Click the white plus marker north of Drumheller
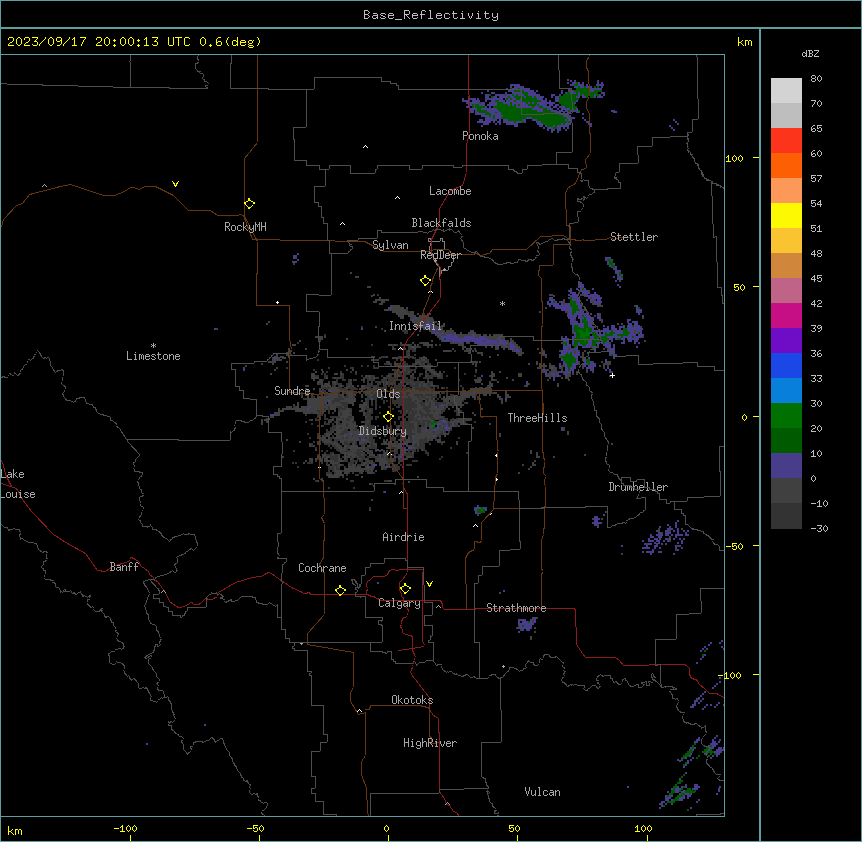This screenshot has height=842, width=862. point(612,375)
